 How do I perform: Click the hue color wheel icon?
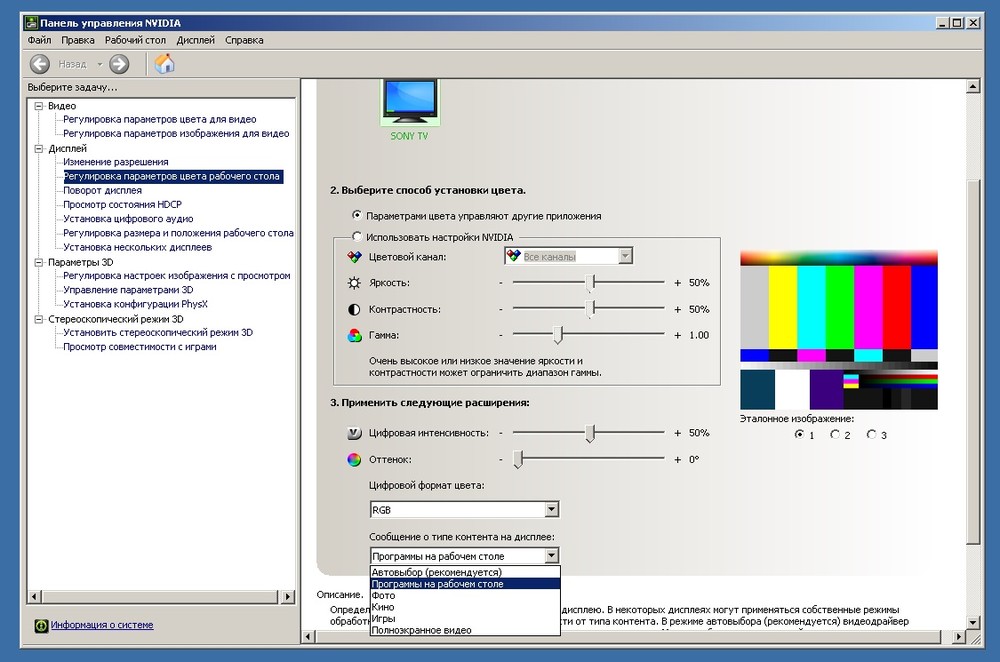[354, 459]
